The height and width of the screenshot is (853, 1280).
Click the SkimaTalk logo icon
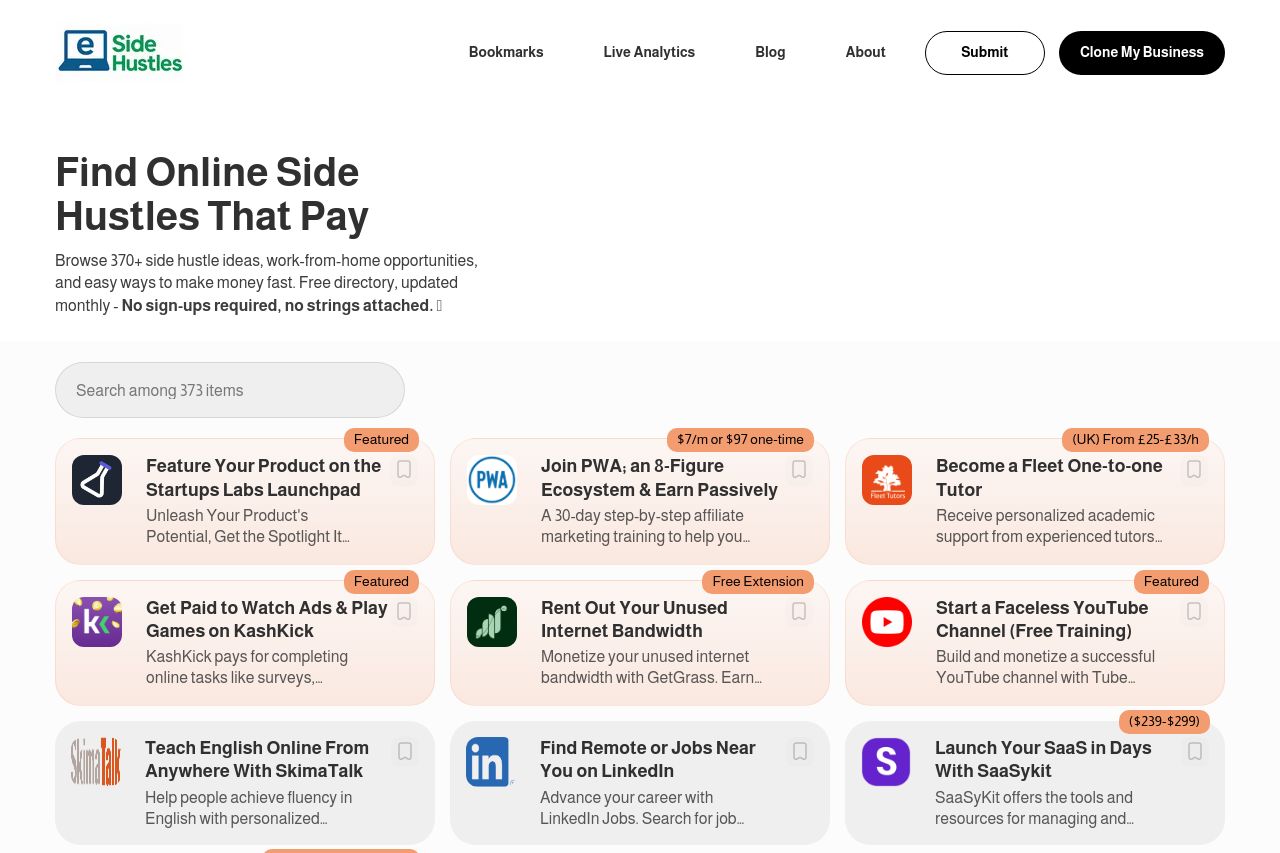point(96,762)
